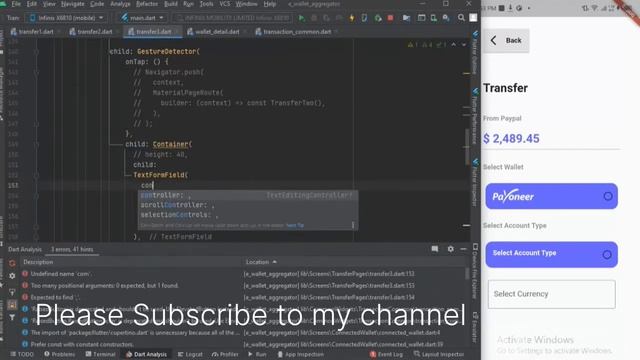This screenshot has width=640, height=360.
Task: Restart Dart analysis server icon
Action: coord(12,263)
